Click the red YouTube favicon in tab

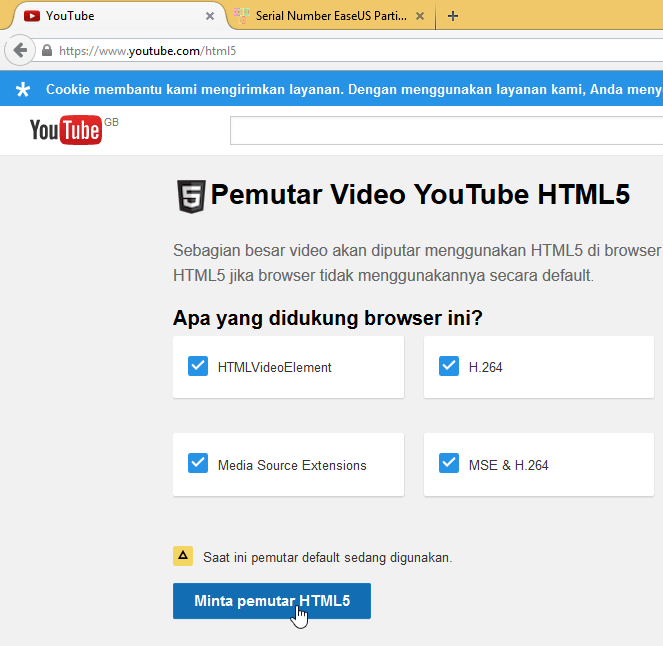click(x=32, y=16)
